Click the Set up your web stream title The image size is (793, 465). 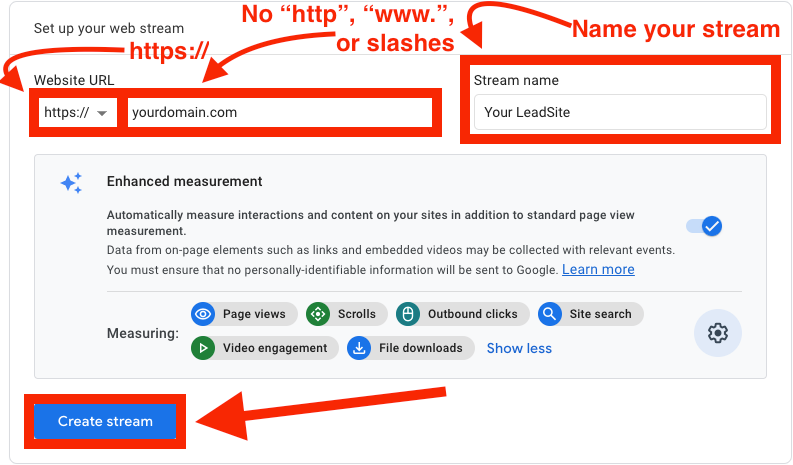point(108,27)
